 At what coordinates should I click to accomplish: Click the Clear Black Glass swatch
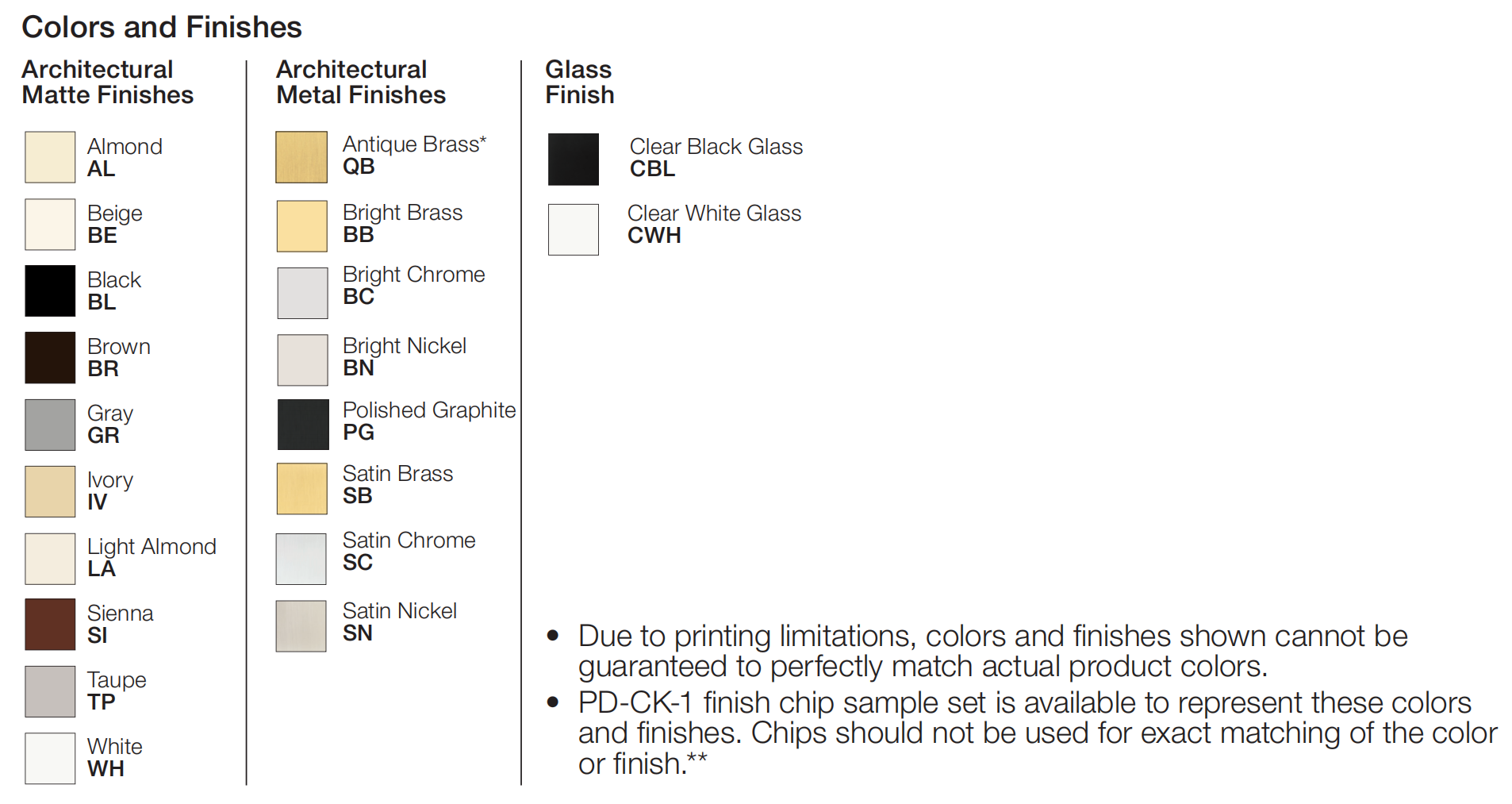pyautogui.click(x=574, y=160)
